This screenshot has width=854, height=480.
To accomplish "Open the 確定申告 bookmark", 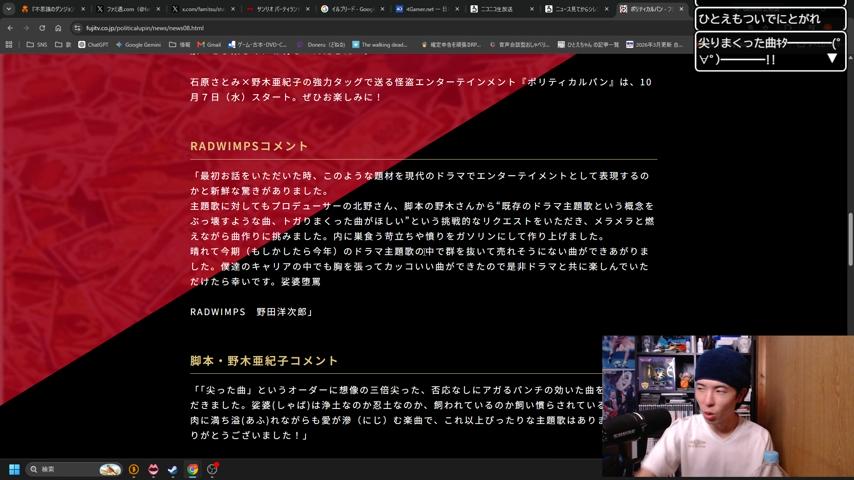I will 450,45.
